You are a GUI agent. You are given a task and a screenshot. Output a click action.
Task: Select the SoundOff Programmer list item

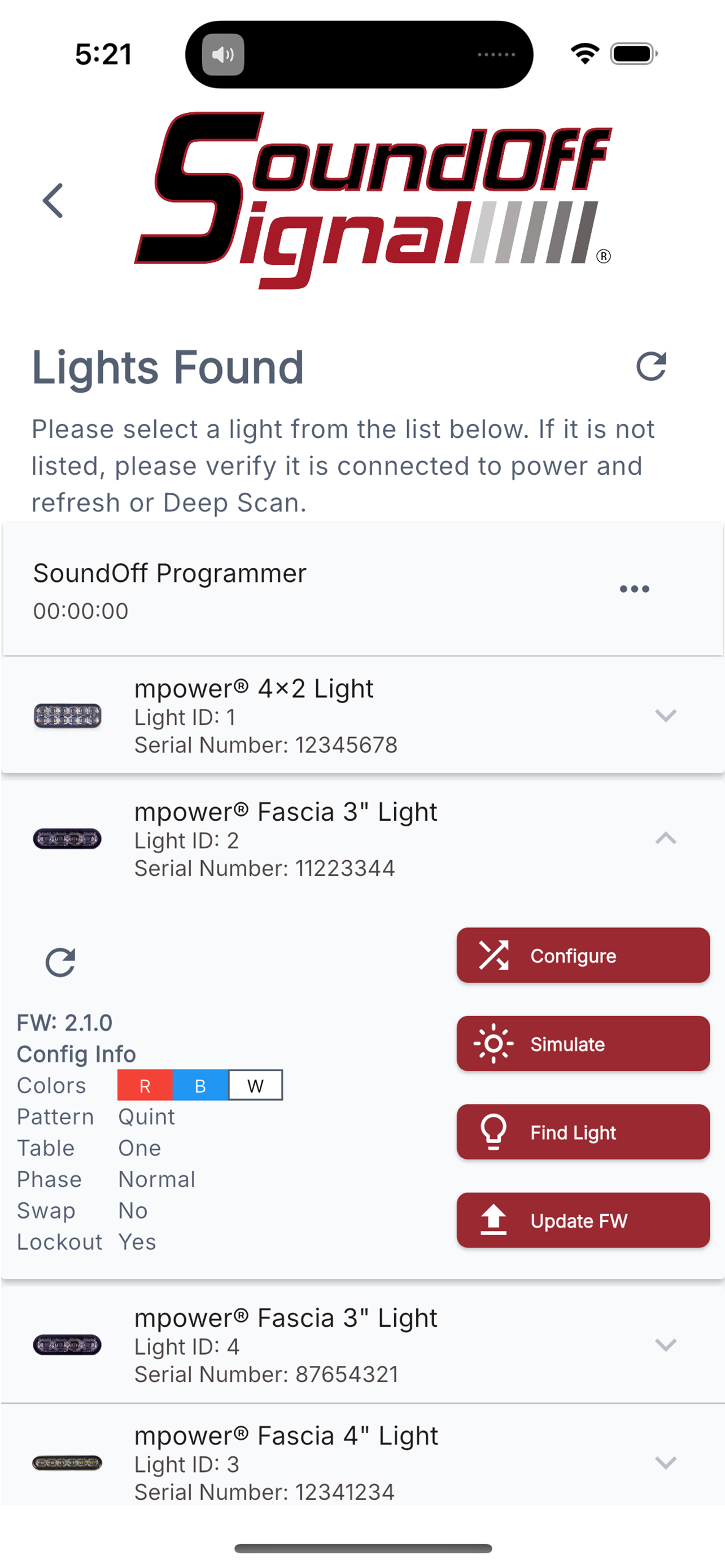[363, 589]
